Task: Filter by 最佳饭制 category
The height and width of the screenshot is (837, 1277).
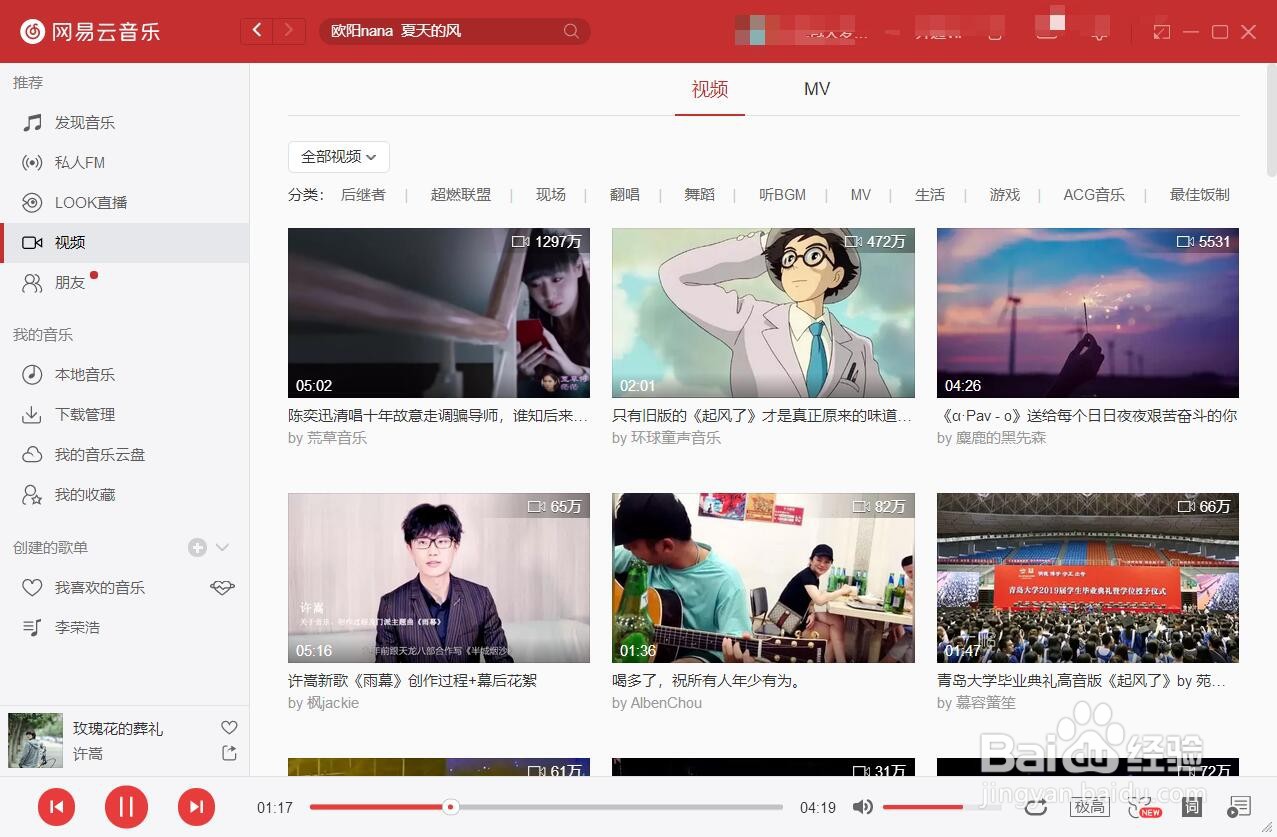Action: tap(1200, 195)
